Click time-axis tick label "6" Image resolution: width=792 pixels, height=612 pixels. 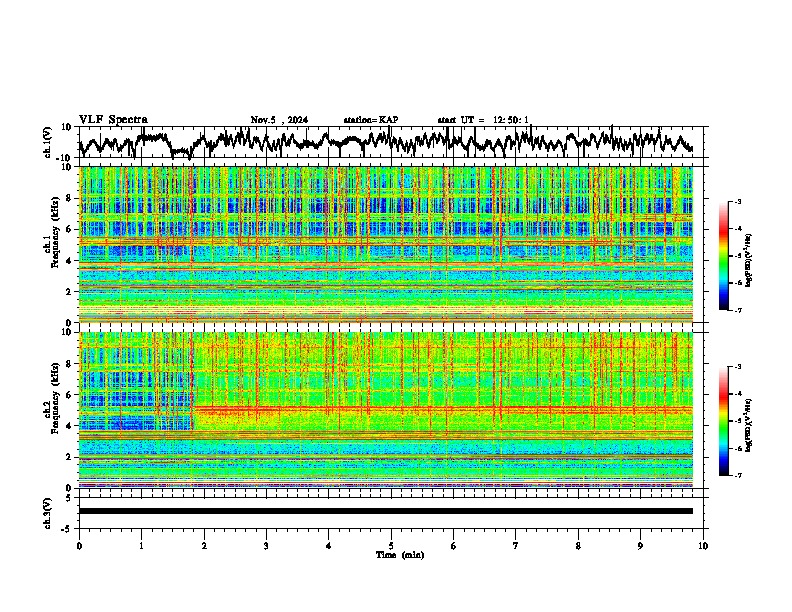[x=453, y=546]
